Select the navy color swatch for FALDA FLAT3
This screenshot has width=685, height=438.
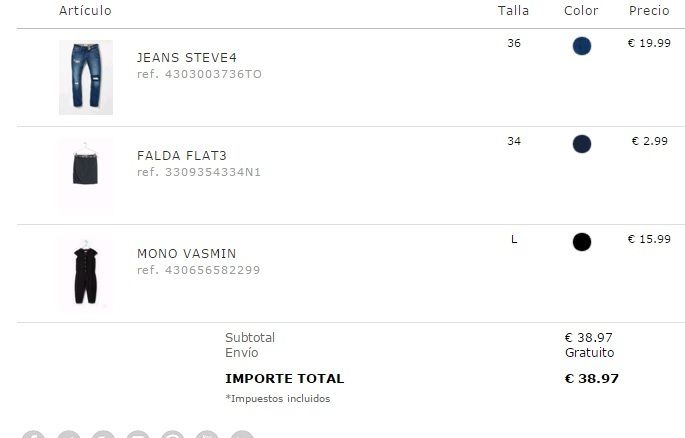581,144
